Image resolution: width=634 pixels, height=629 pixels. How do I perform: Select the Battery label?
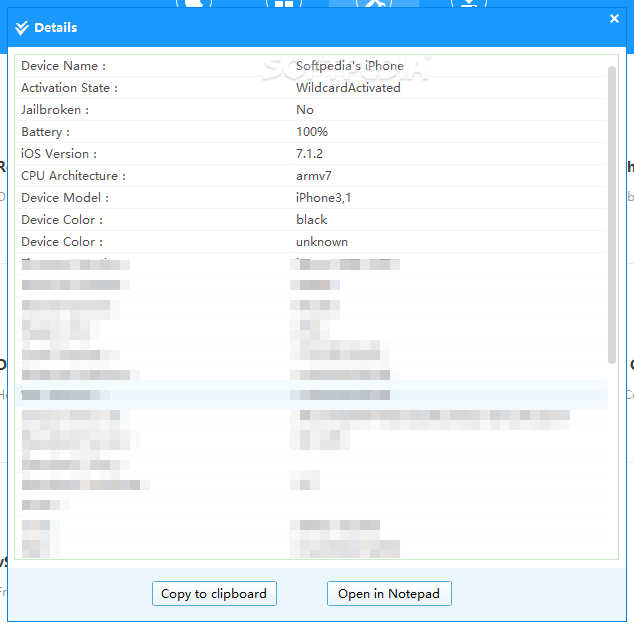46,132
